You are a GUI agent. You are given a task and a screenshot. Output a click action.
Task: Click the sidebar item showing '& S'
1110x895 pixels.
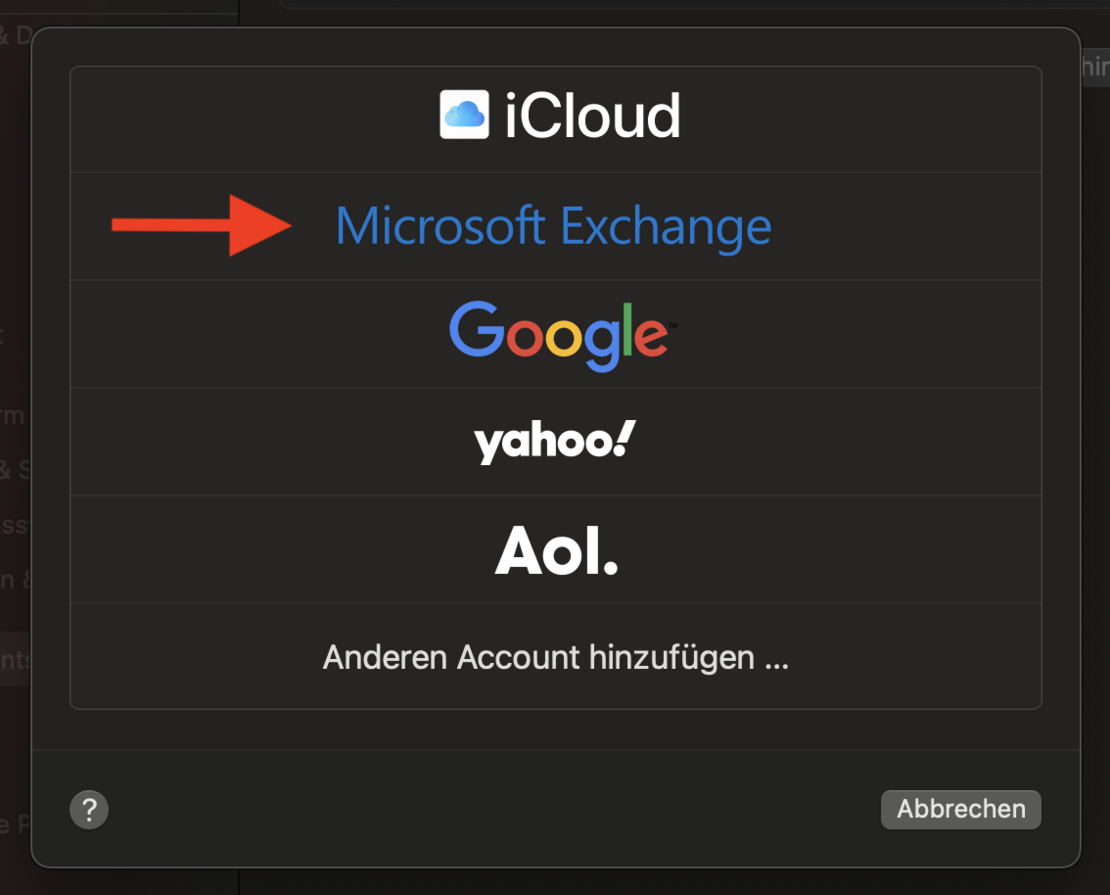[15, 469]
